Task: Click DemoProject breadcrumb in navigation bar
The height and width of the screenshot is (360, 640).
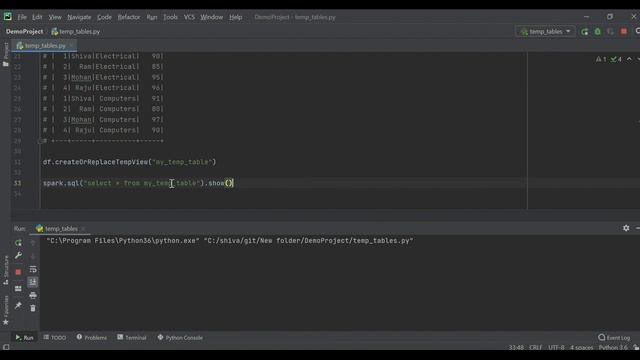Action: [x=24, y=31]
